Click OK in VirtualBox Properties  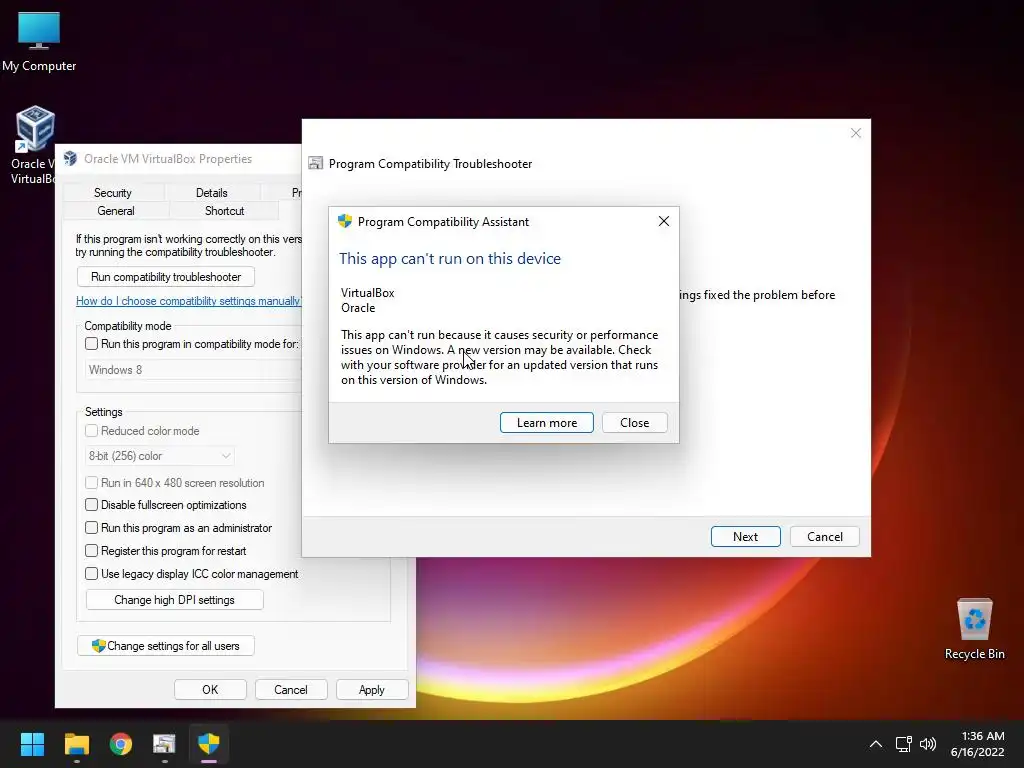210,690
